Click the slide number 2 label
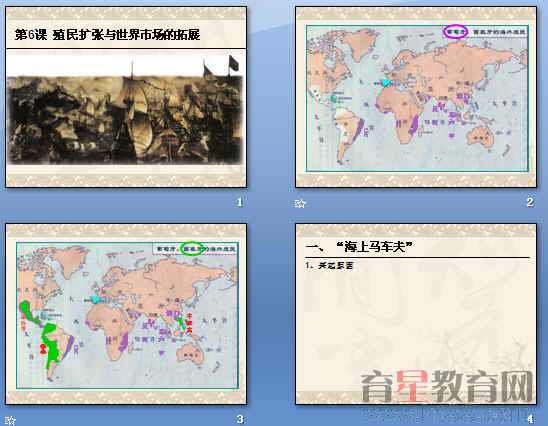548x426 pixels. 530,202
